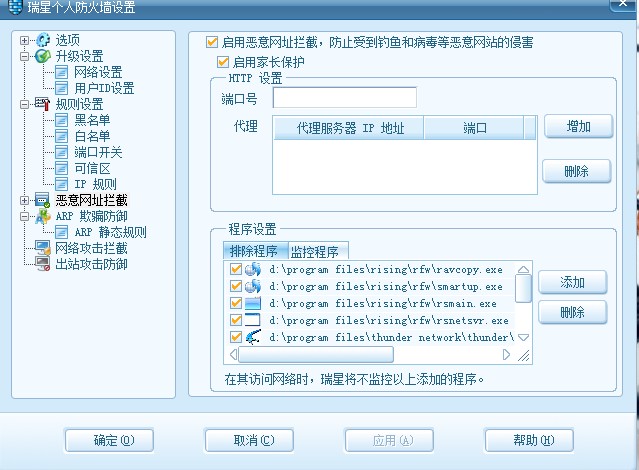Click the 端口 column header
This screenshot has width=639, height=470.
474,128
